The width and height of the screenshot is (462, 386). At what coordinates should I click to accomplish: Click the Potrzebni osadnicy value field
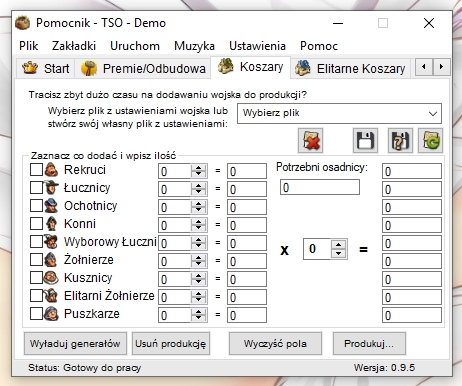pos(320,187)
